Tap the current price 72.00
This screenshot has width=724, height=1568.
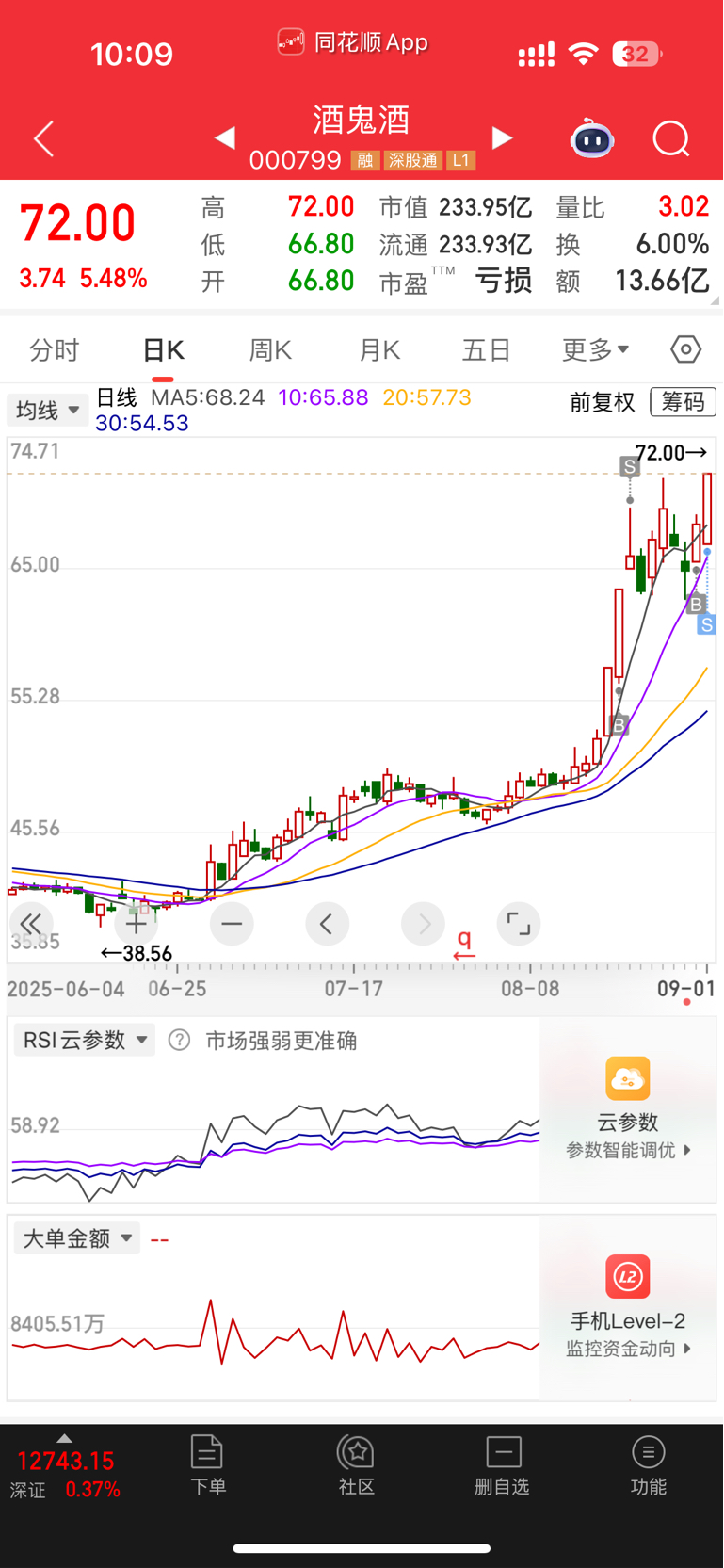(77, 224)
